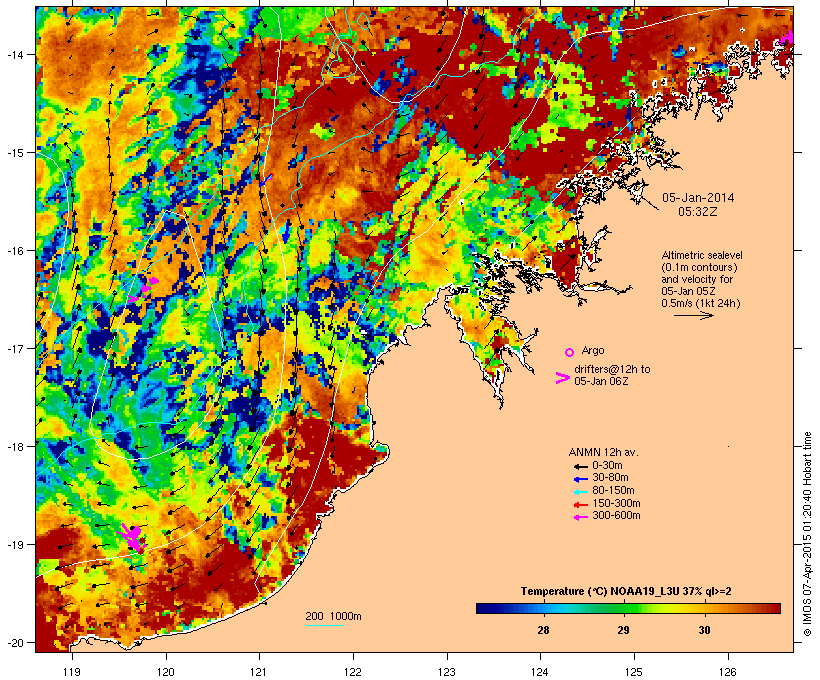Click the '0.5m/s (1kt 24h)' text
The height and width of the screenshot is (680, 820).
pyautogui.click(x=701, y=303)
